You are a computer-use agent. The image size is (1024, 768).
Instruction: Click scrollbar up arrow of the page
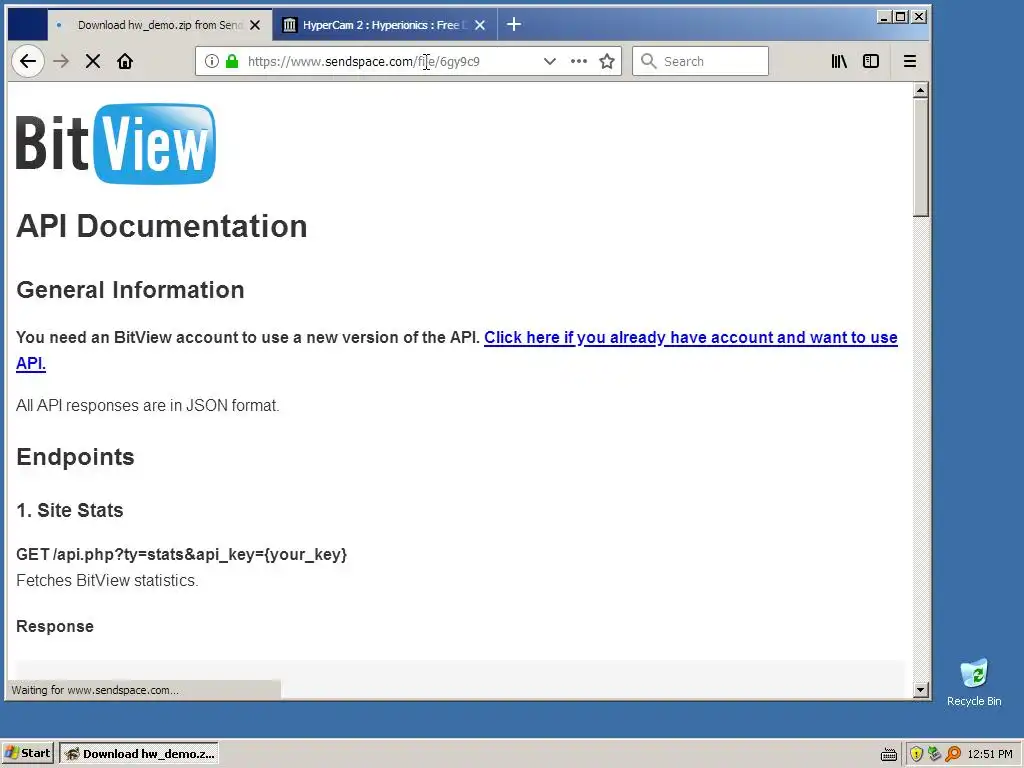point(921,90)
